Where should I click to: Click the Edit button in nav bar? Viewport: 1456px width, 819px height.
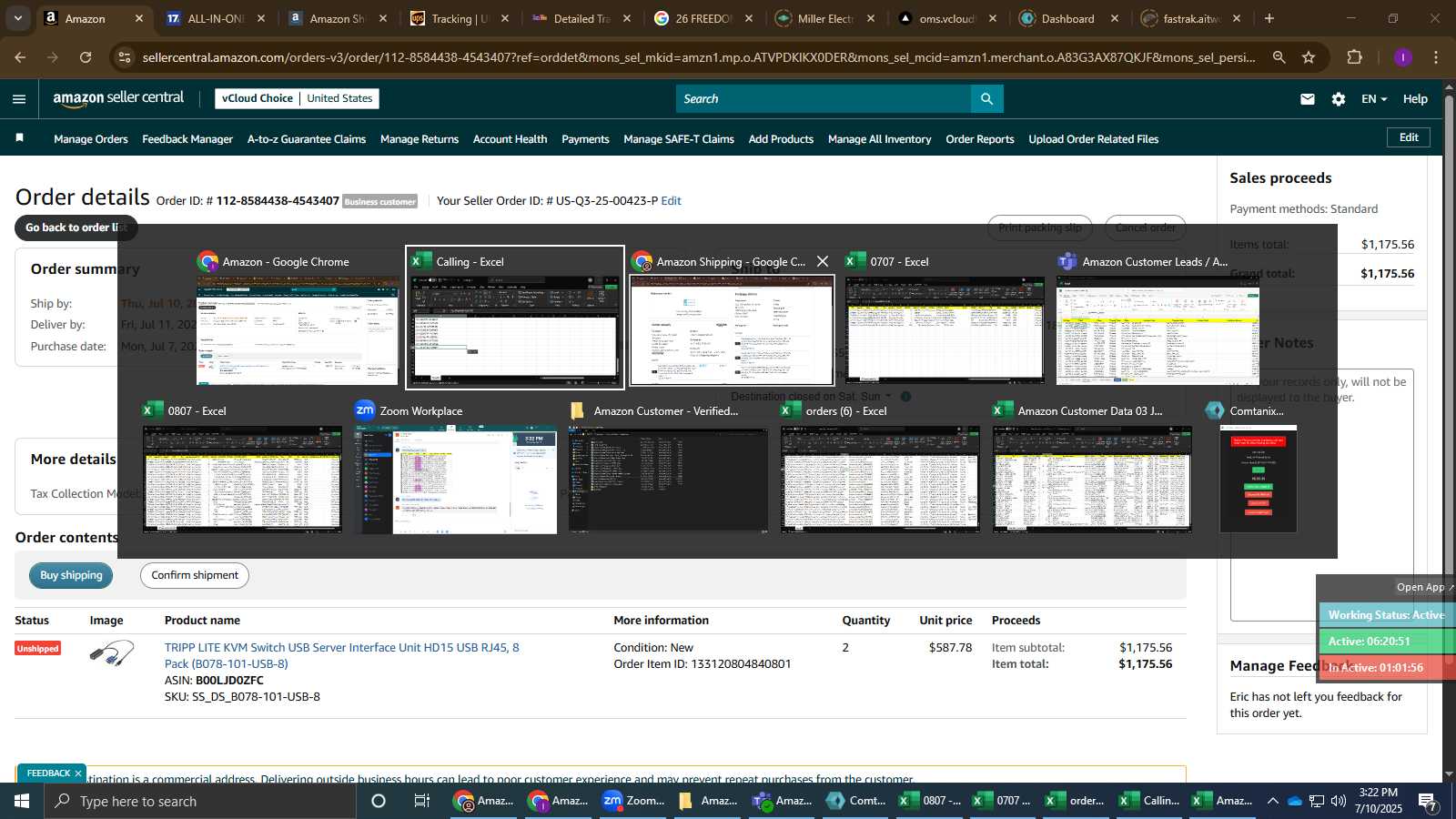pos(1409,137)
